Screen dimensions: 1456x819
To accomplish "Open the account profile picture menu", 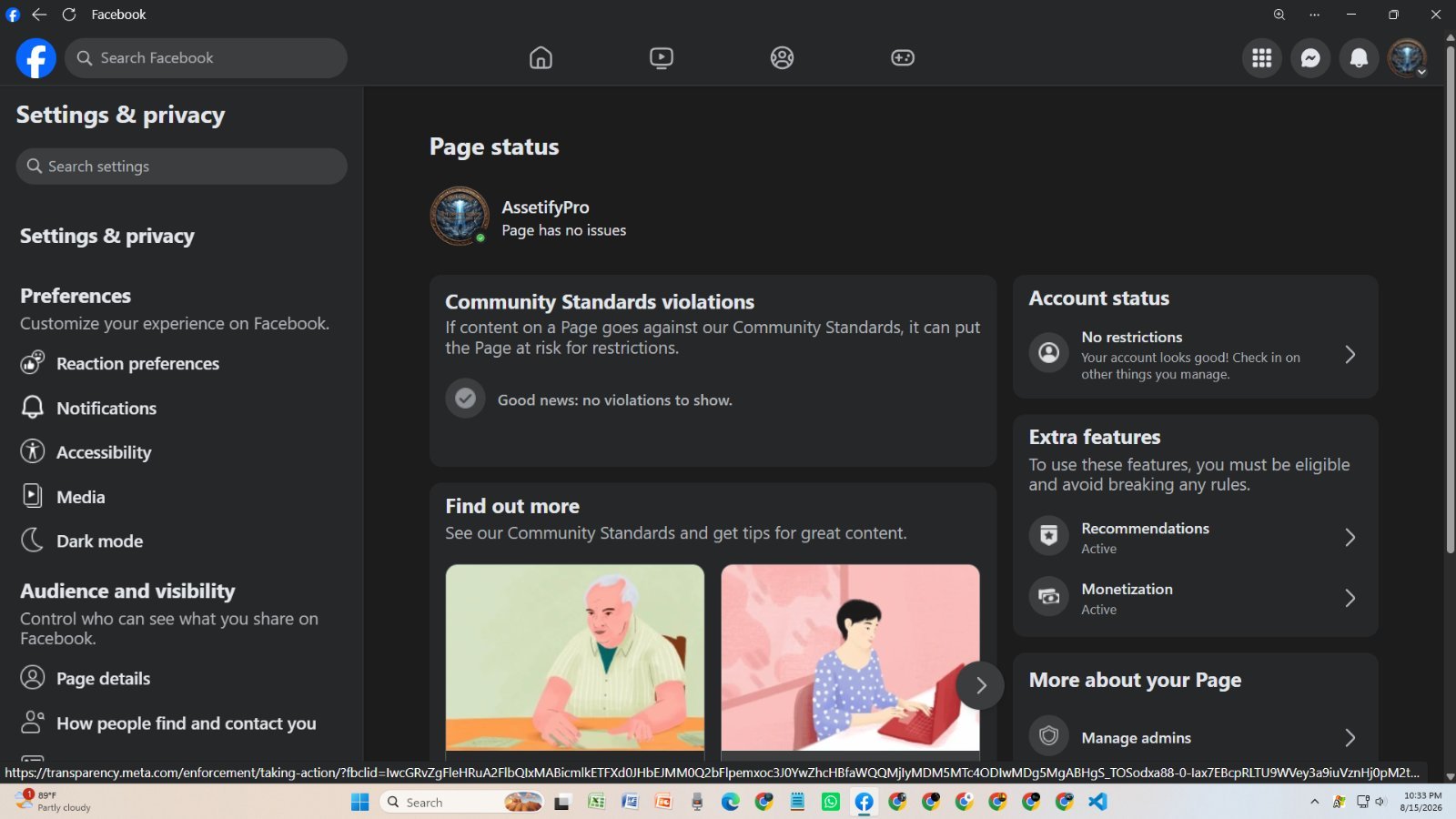I will click(x=1407, y=58).
